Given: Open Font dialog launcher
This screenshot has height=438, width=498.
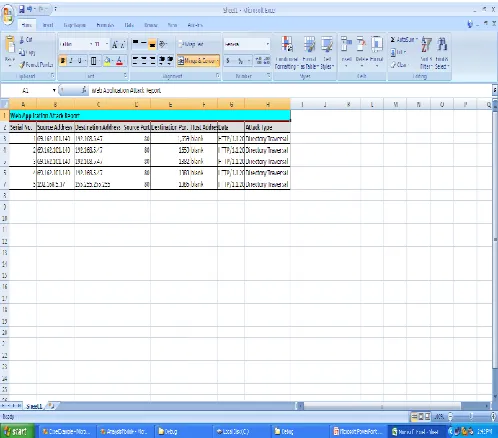Looking at the screenshot, I should (x=125, y=76).
